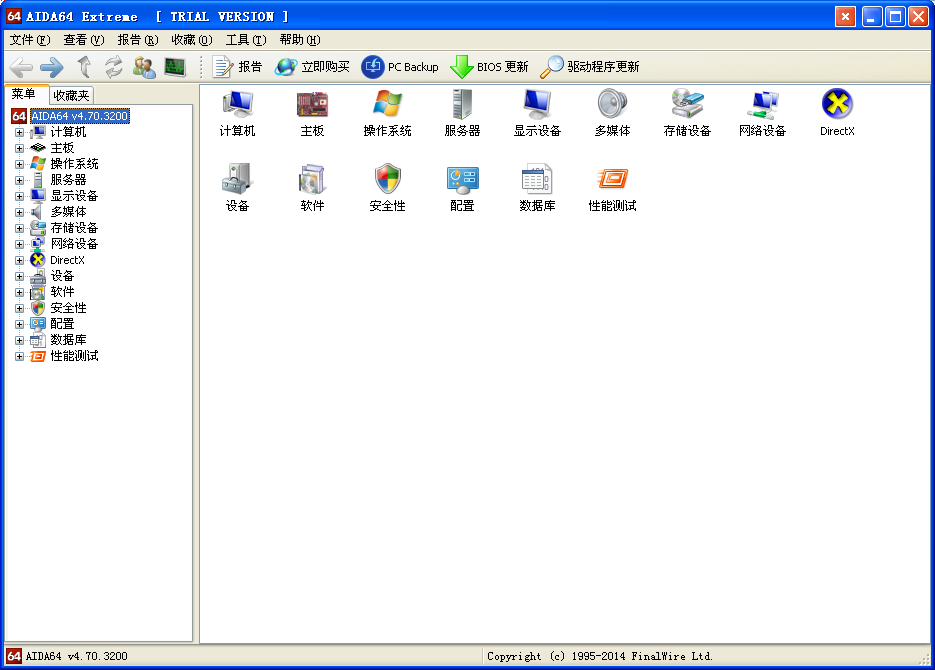
Task: Expand the 多媒体 tree node
Action: (x=20, y=212)
